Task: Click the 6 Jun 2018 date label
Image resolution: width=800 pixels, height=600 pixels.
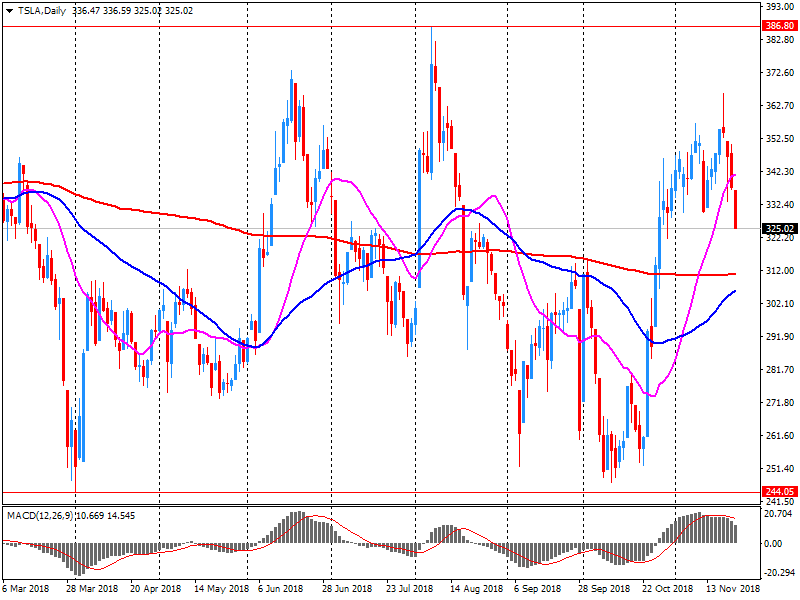Action: pos(281,588)
